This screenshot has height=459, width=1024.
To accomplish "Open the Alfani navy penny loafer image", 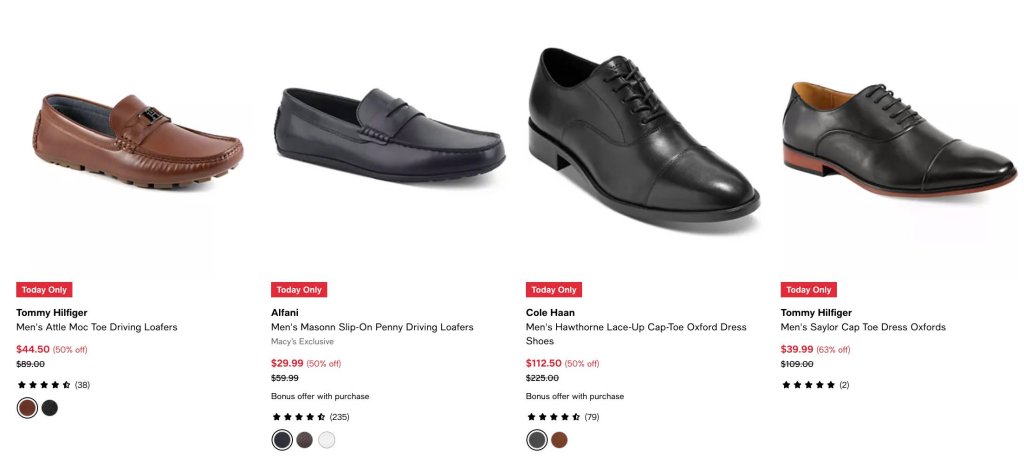I will point(389,135).
